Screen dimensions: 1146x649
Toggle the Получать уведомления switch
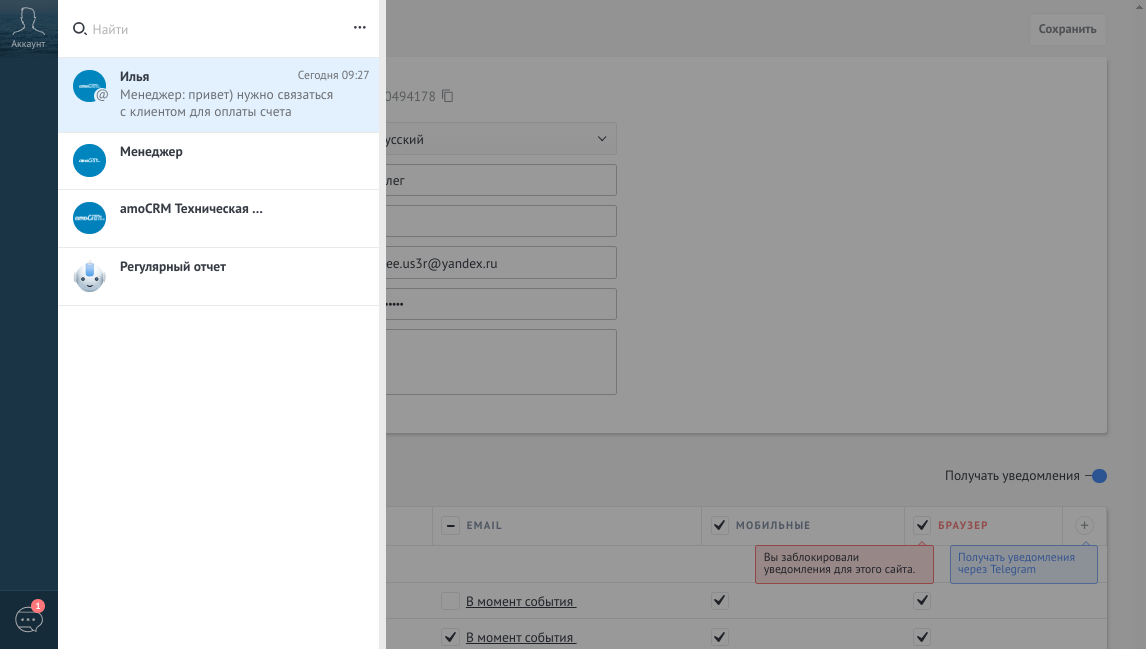pos(1097,476)
